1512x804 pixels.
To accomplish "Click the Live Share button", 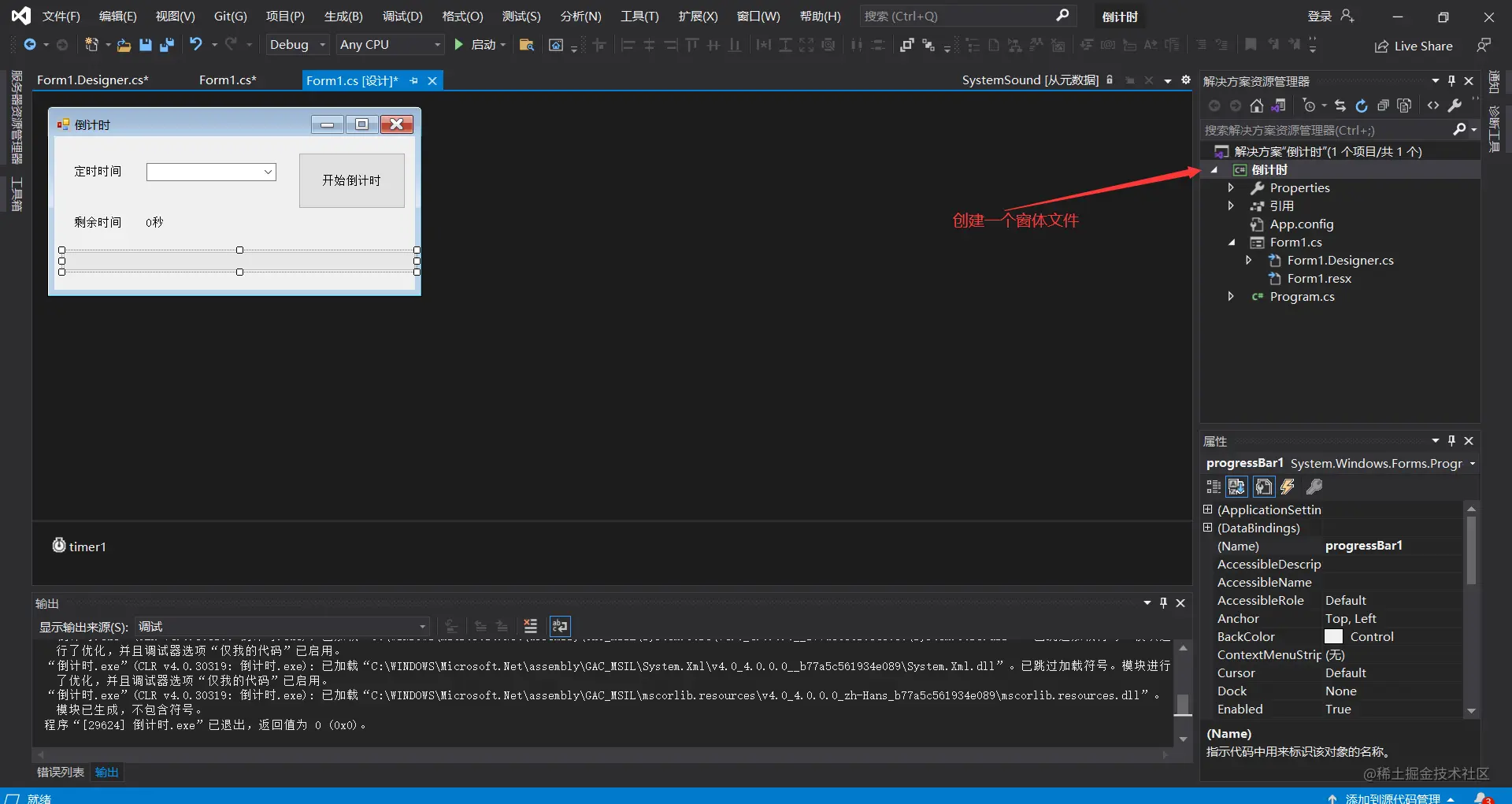I will coord(1414,46).
